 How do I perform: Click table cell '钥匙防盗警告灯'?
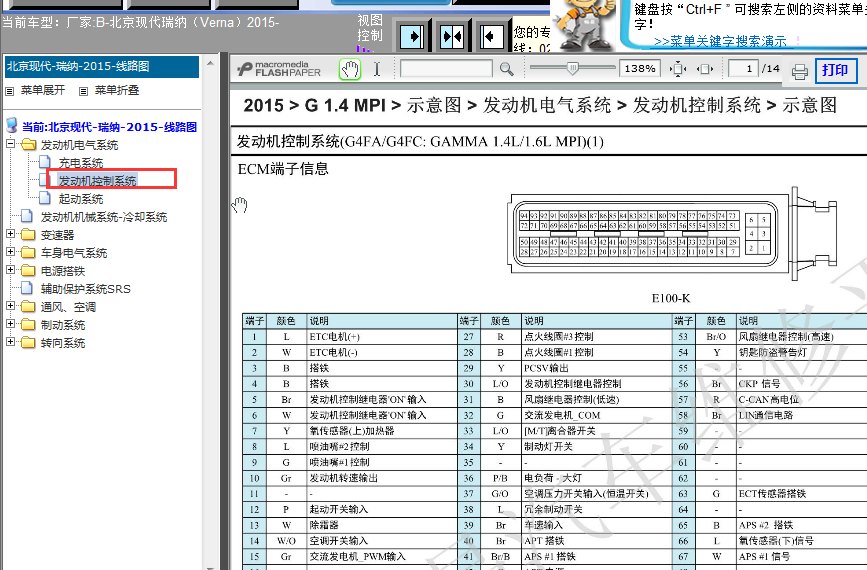(x=802, y=353)
